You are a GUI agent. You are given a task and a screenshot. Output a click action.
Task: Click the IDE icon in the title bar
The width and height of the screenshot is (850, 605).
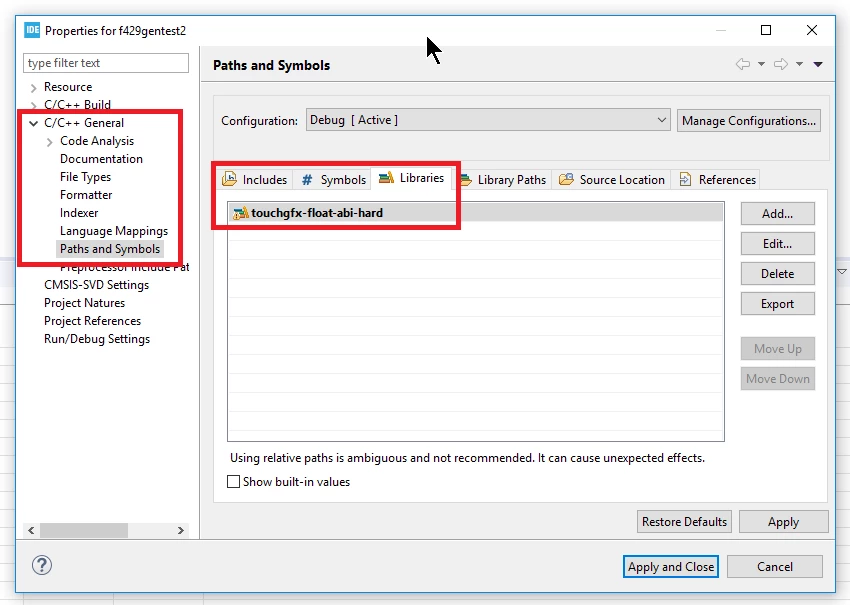[33, 30]
